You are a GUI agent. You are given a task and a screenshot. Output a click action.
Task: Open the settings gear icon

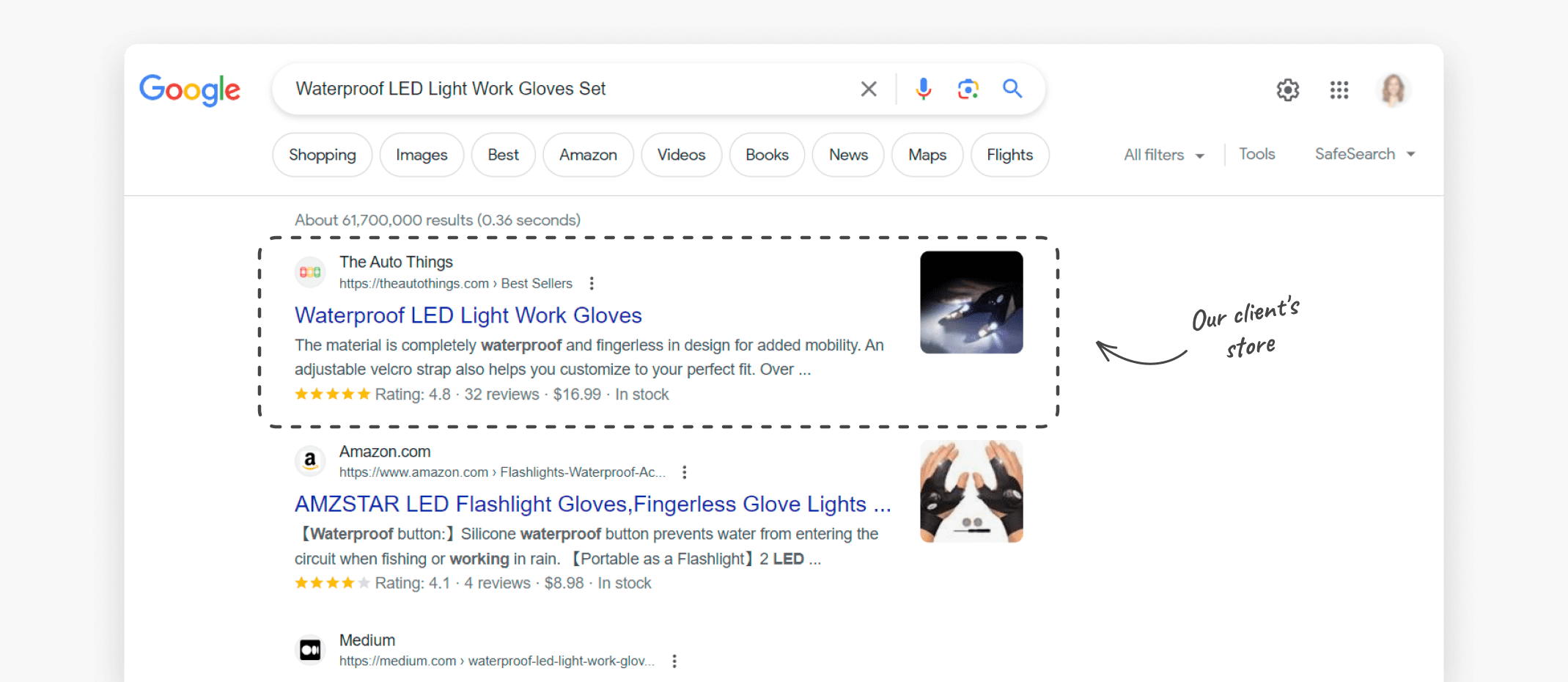(x=1287, y=90)
